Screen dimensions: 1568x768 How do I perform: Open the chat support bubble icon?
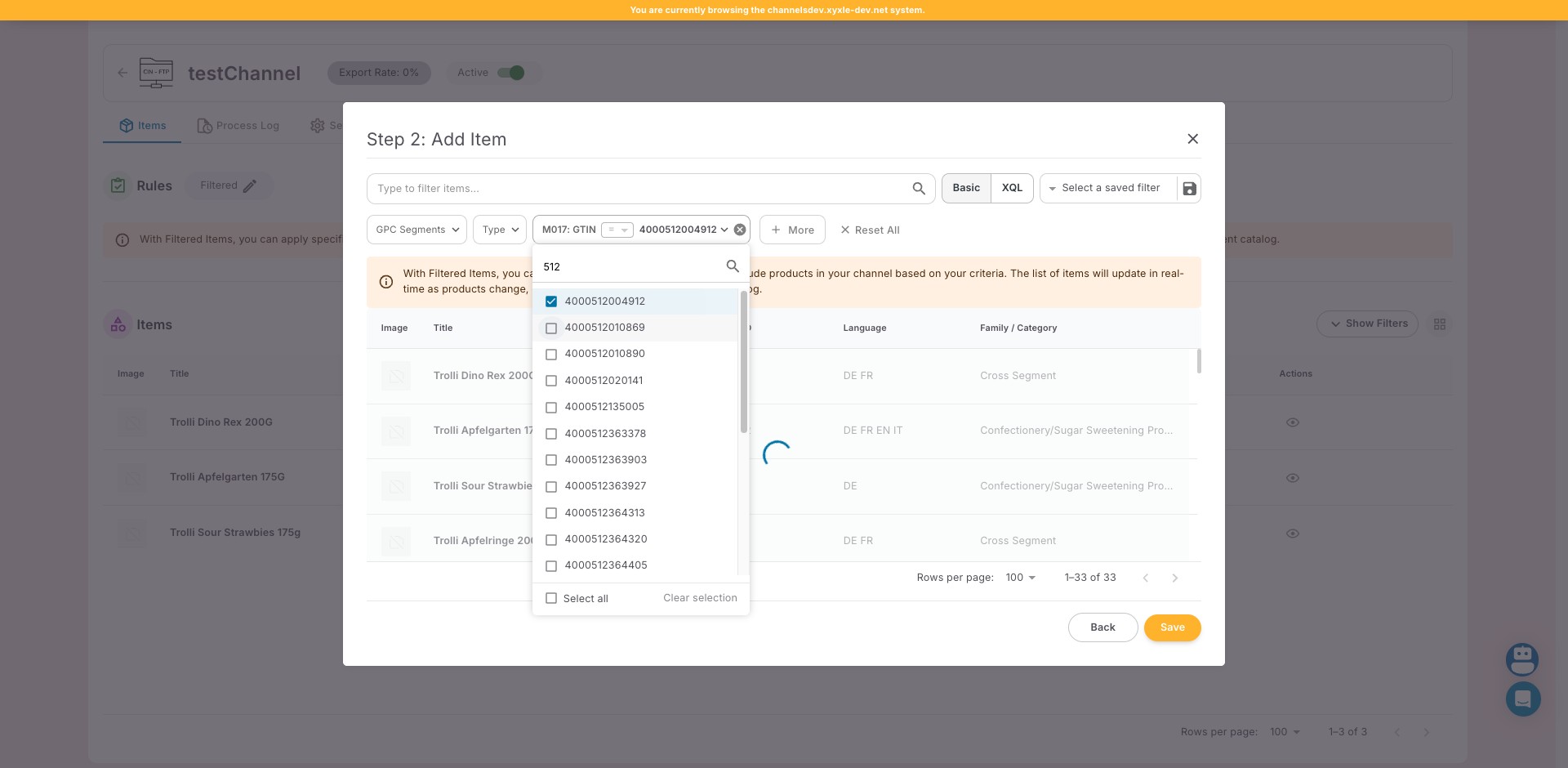pos(1522,699)
